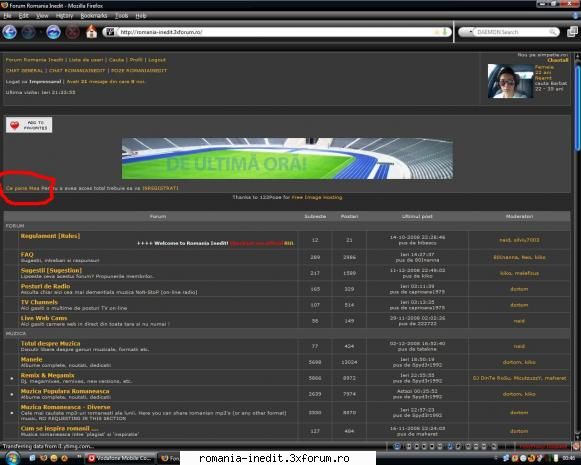This screenshot has height=465, width=581.
Task: Open the Cum se inspira romanii forum
Action: [60, 428]
